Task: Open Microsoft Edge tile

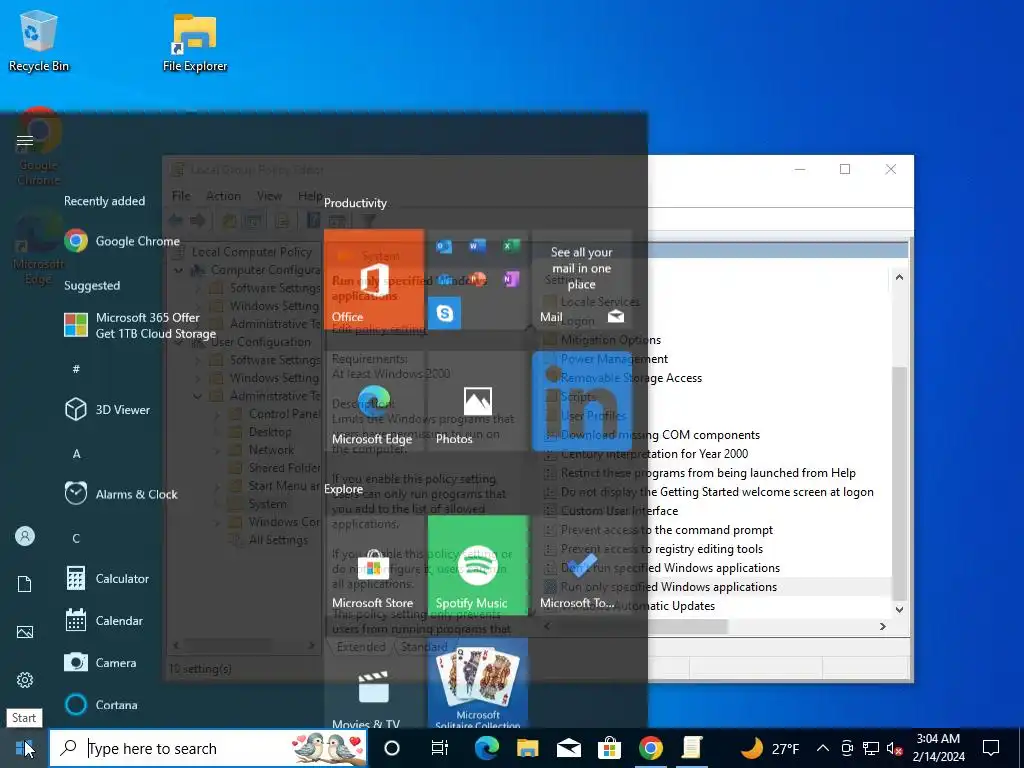Action: [x=374, y=401]
